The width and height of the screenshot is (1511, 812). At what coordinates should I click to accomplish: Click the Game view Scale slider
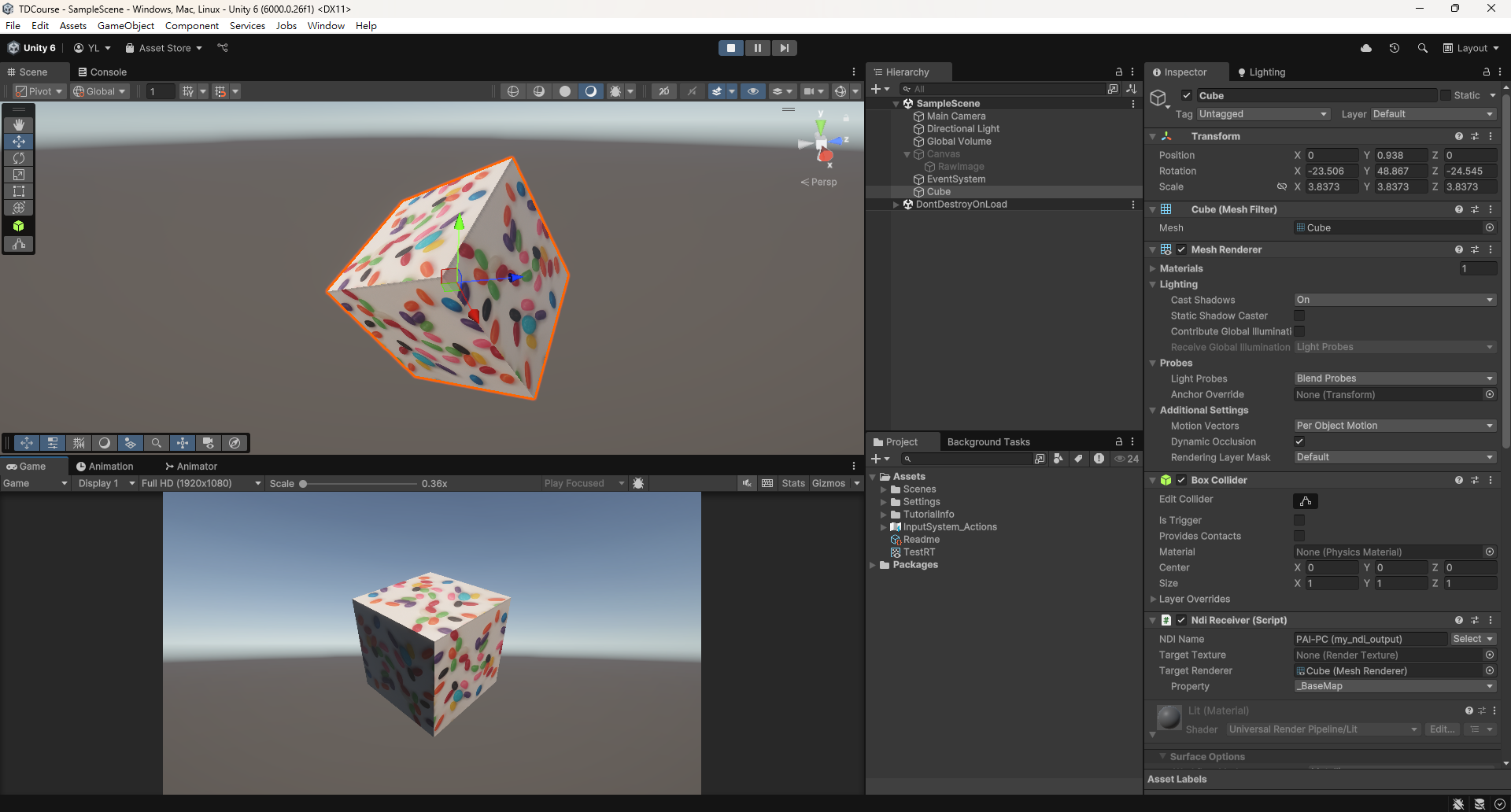tap(359, 484)
